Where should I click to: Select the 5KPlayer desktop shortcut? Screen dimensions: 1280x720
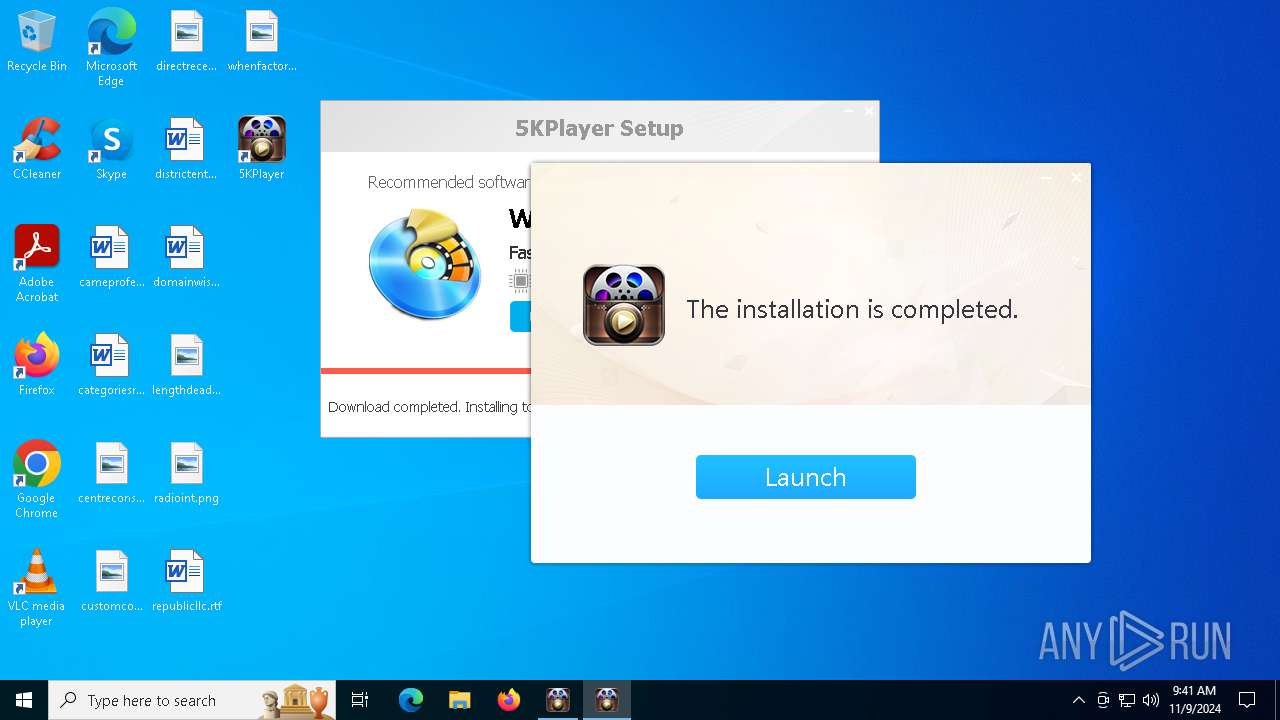tap(262, 149)
